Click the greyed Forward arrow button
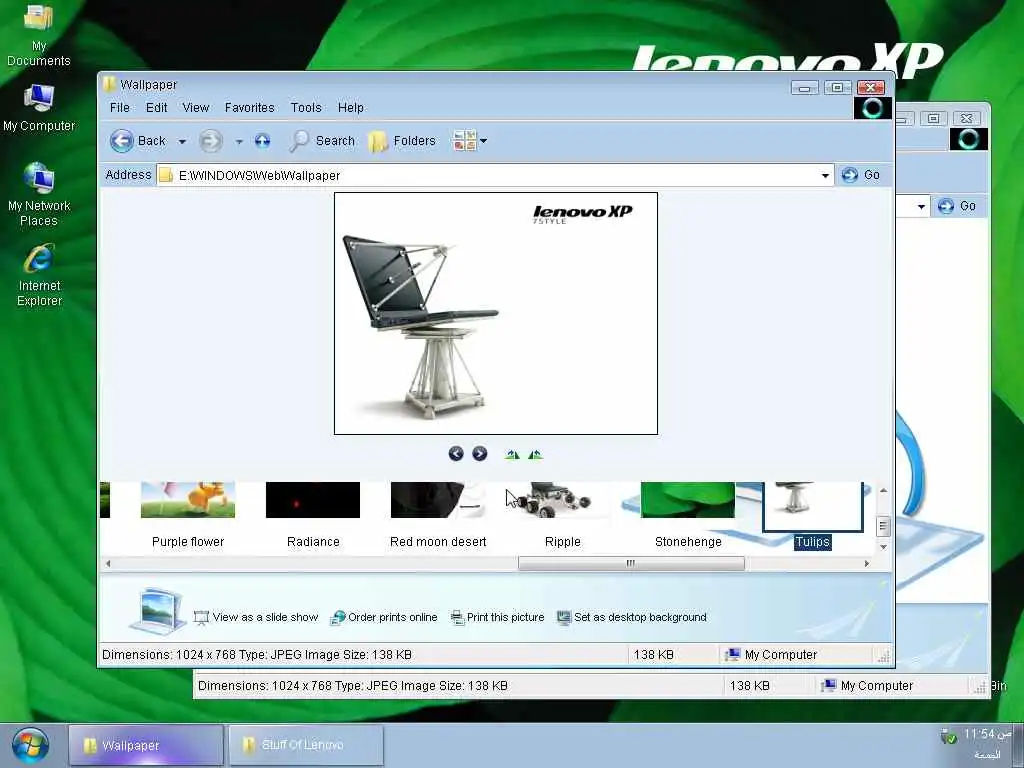Viewport: 1024px width, 768px height. pyautogui.click(x=210, y=140)
